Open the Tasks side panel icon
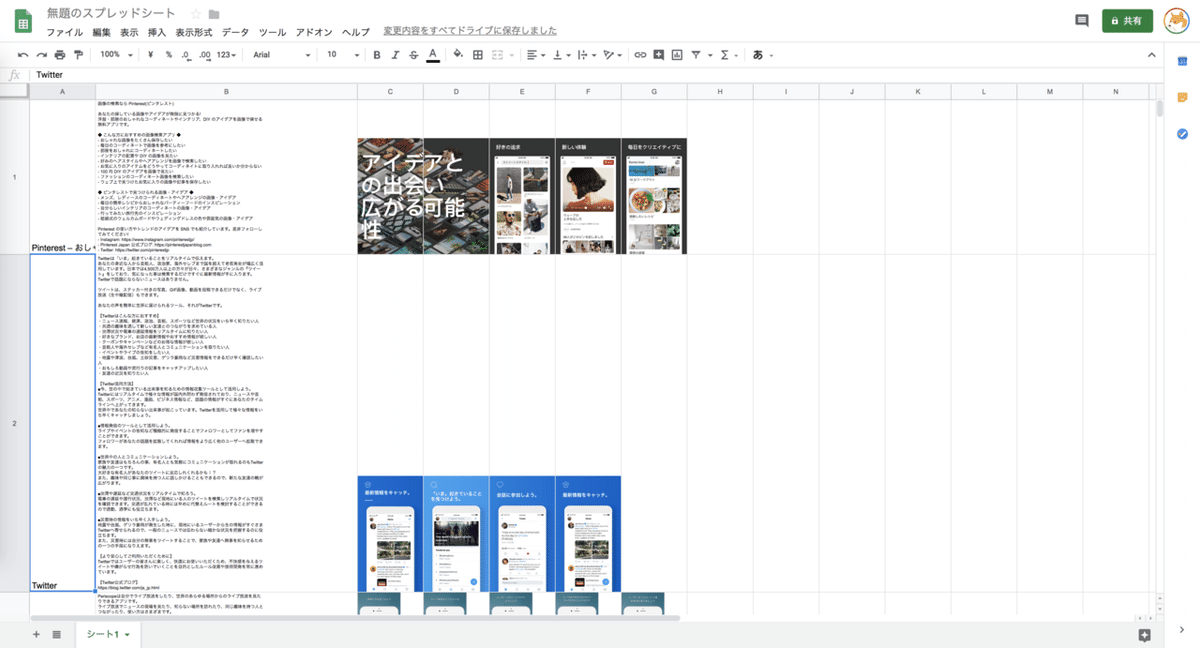Image resolution: width=1200 pixels, height=648 pixels. tap(1182, 133)
